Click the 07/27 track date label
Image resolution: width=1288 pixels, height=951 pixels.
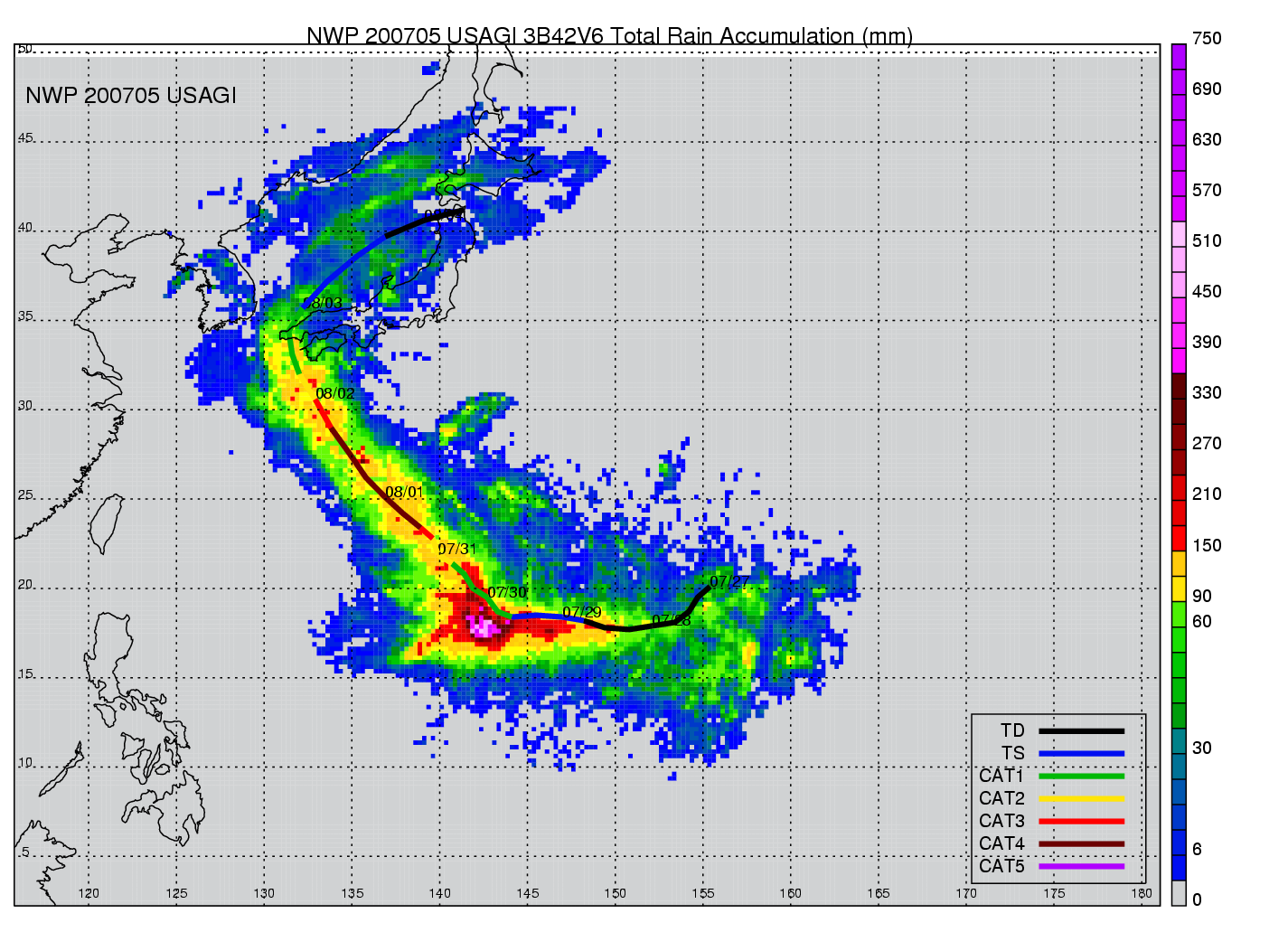[729, 582]
